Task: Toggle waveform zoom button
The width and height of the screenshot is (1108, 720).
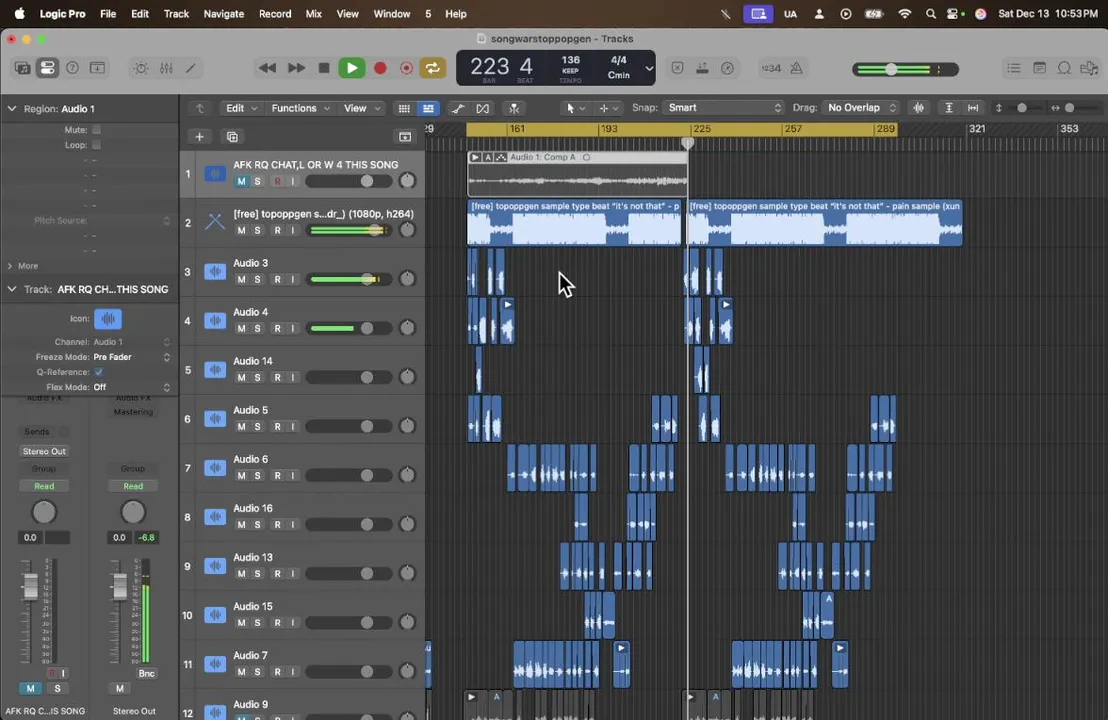Action: 919,108
